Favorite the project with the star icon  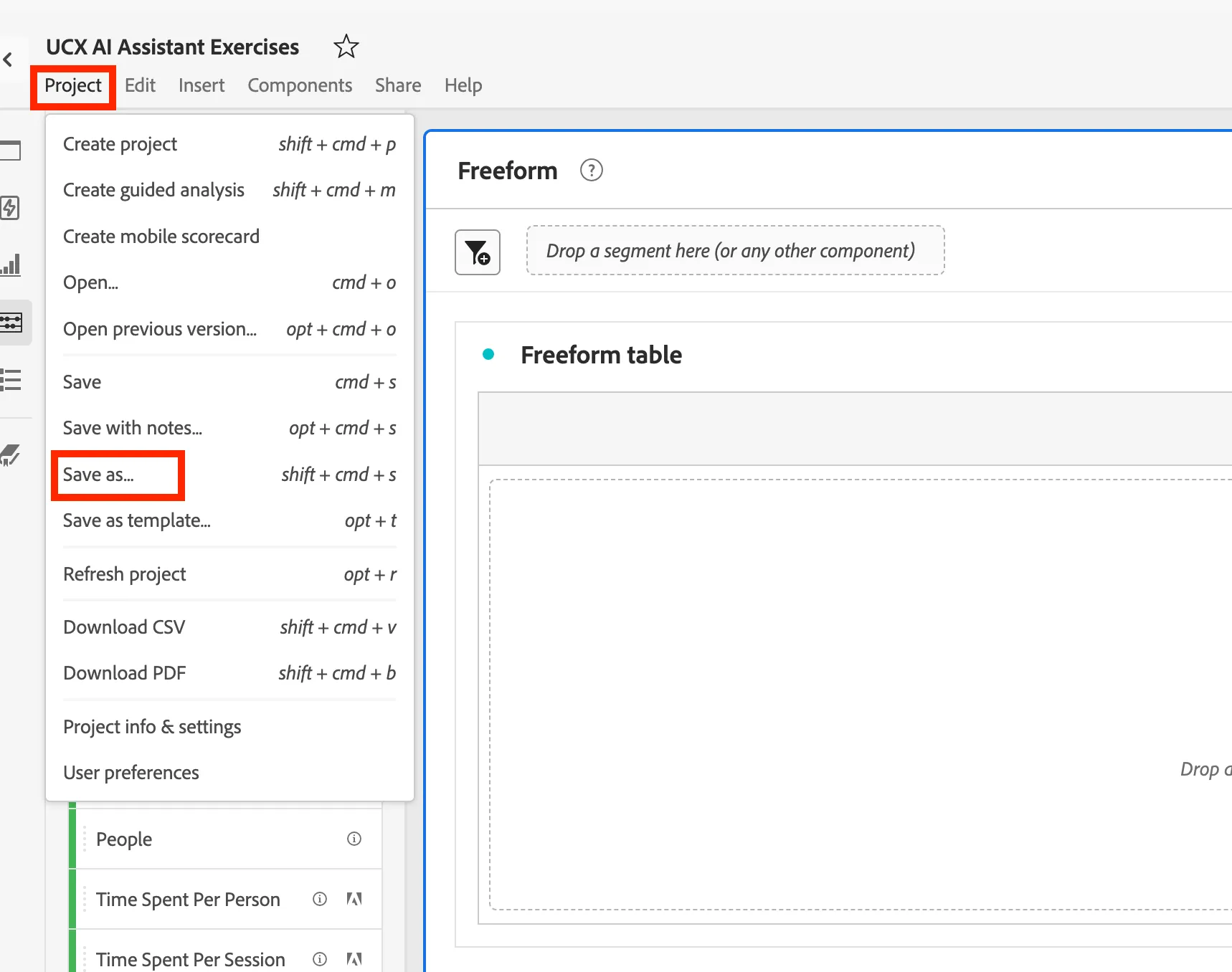tap(346, 47)
